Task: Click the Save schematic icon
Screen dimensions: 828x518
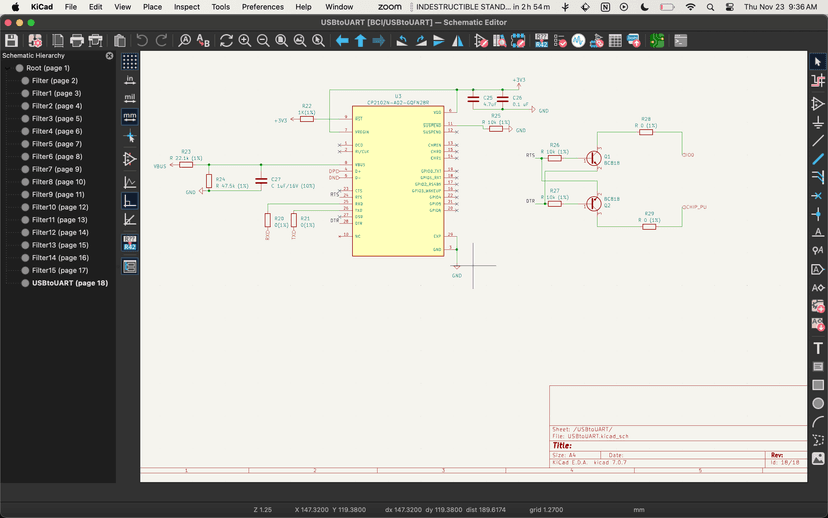Action: click(x=12, y=41)
